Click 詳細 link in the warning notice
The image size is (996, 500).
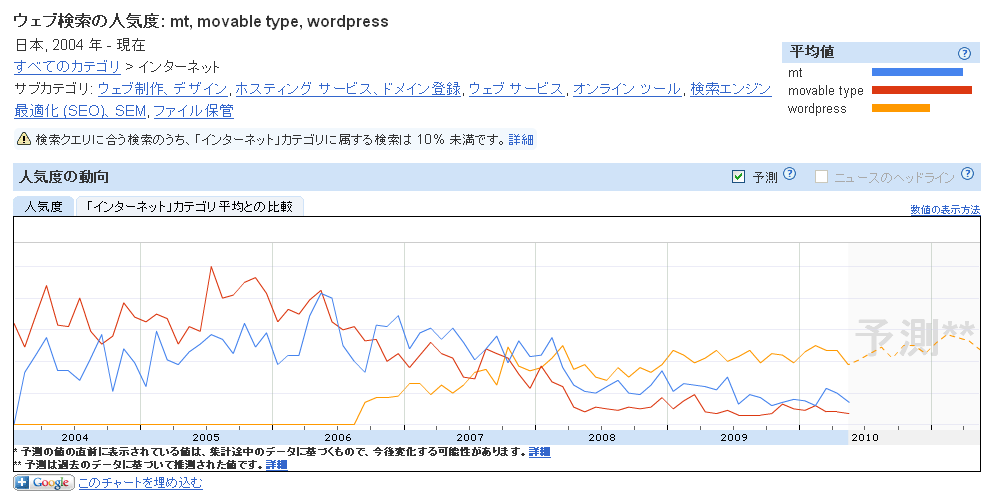pyautogui.click(x=521, y=139)
